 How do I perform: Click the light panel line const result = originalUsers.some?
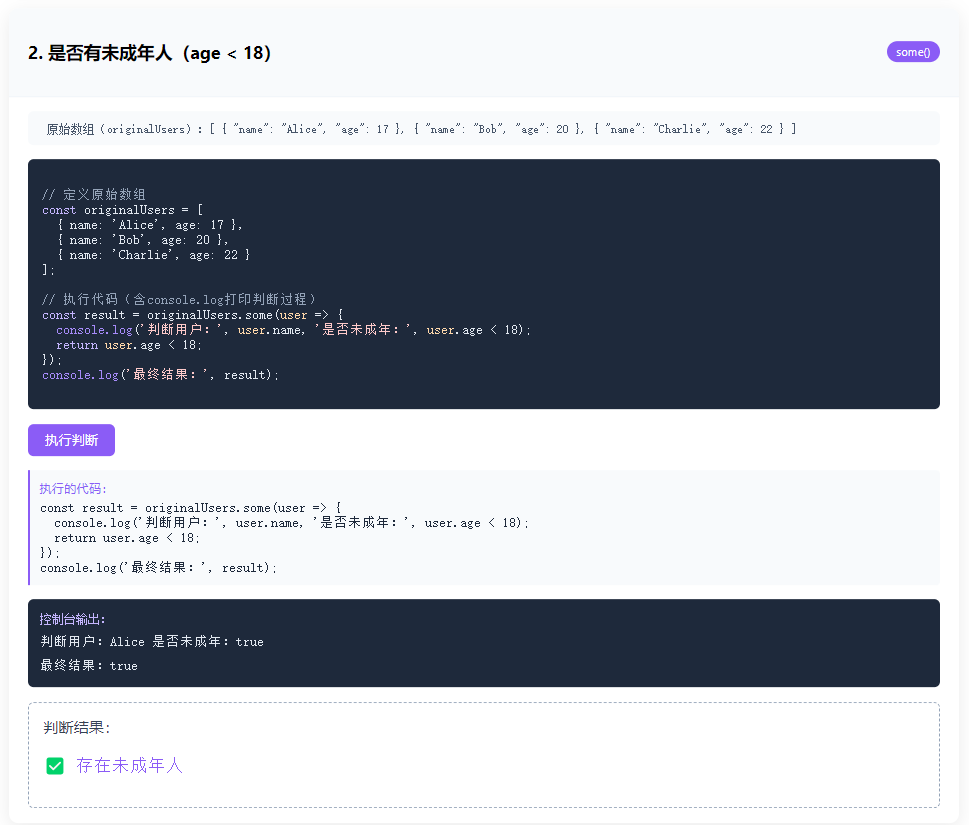click(x=190, y=508)
